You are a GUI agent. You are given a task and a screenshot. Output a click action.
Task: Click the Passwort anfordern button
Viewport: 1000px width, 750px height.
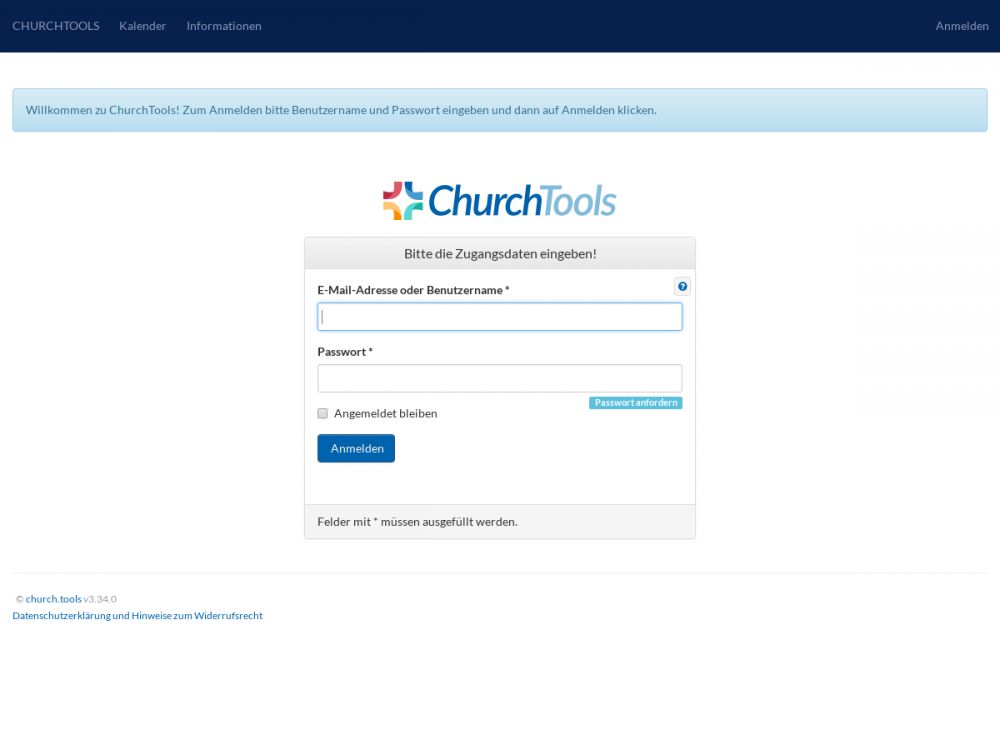635,403
